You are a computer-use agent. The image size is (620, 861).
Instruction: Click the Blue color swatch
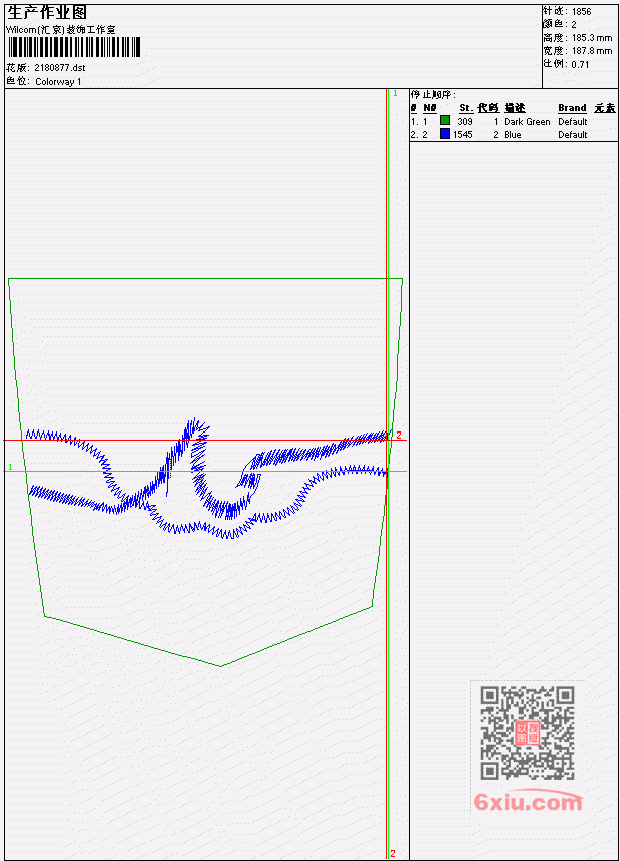pyautogui.click(x=445, y=133)
